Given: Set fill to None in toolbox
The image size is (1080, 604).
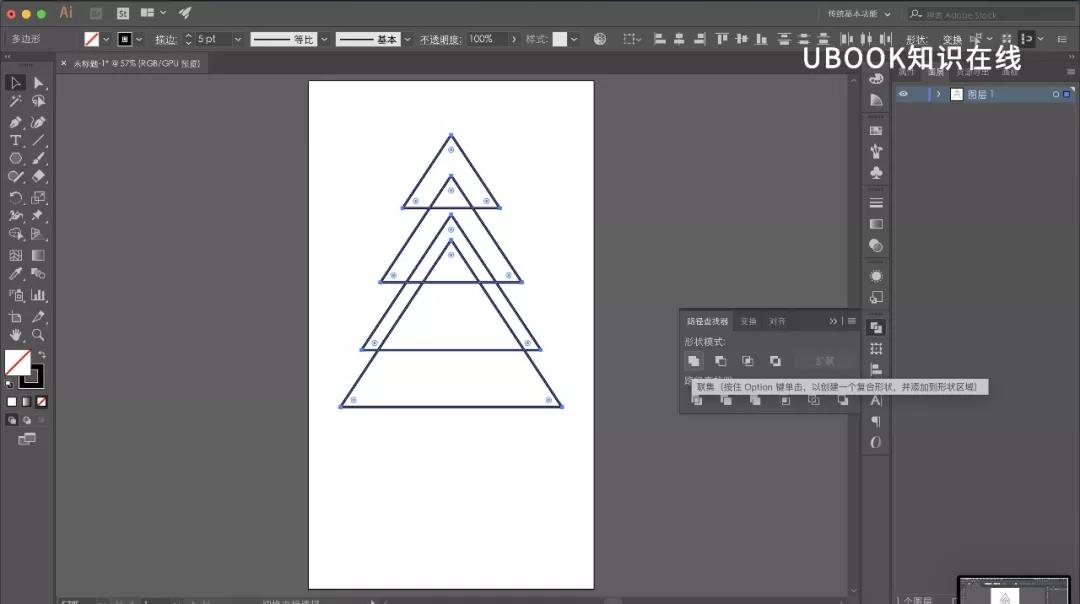Looking at the screenshot, I should (x=41, y=402).
